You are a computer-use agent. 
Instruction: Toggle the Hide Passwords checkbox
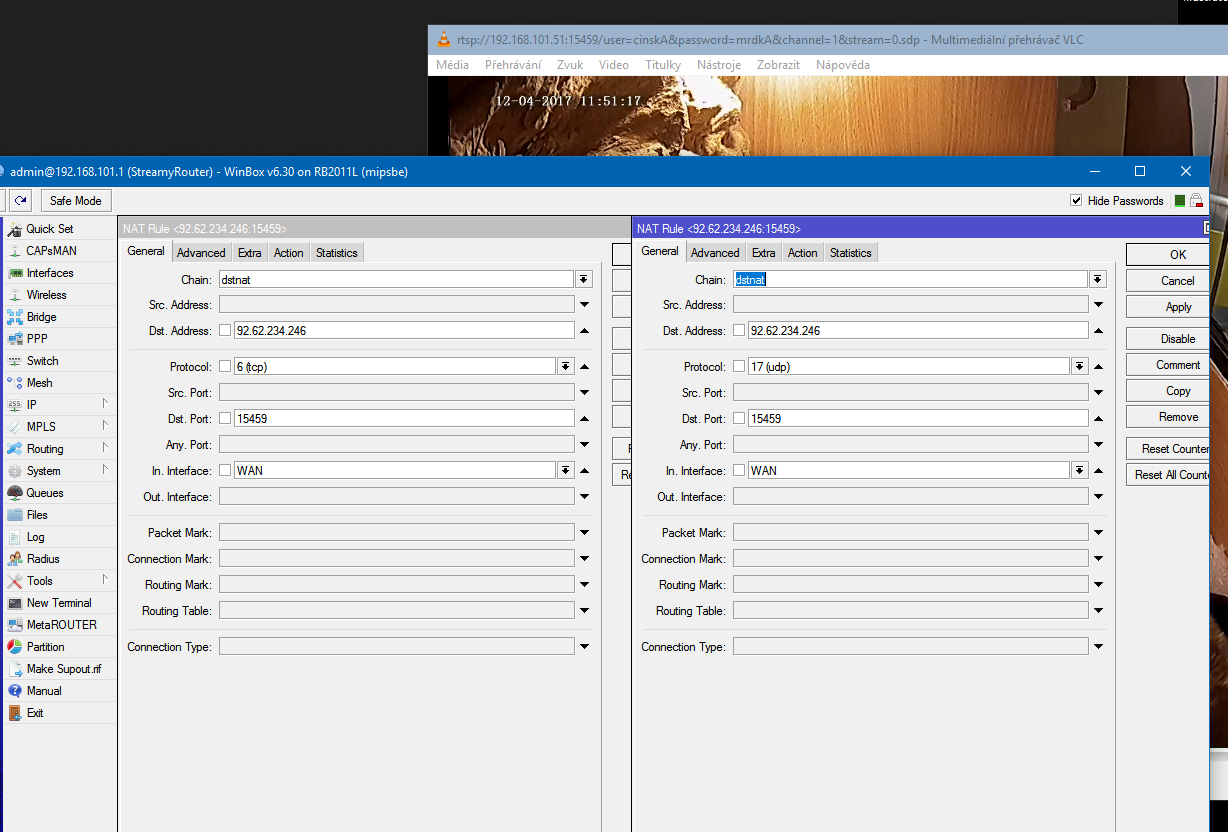[1076, 200]
